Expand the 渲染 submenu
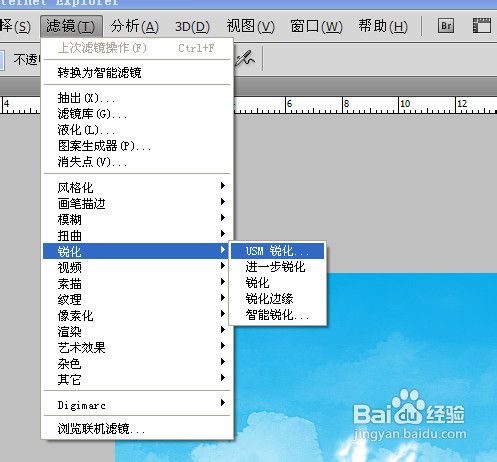 pos(137,331)
